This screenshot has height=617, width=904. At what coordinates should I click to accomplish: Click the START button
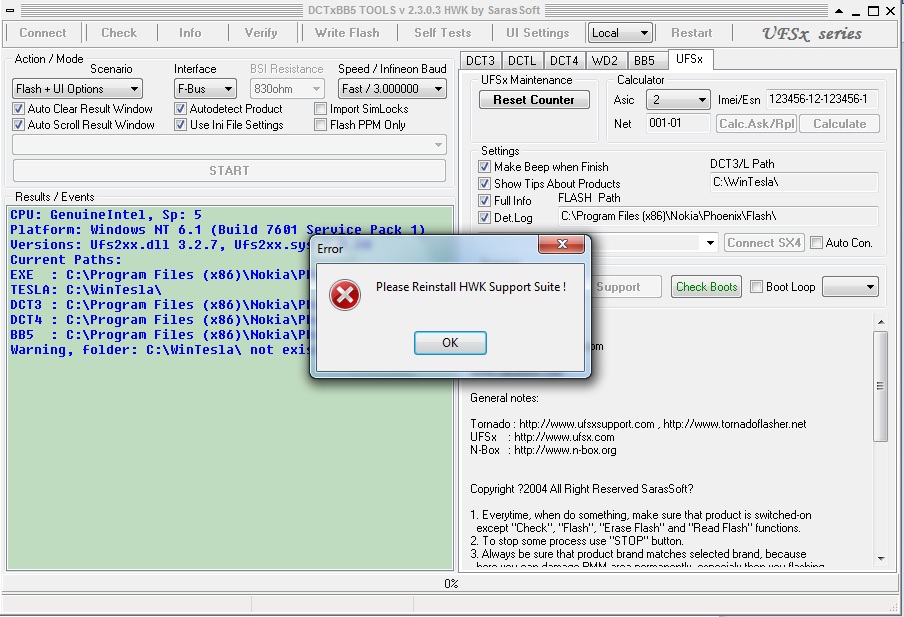click(229, 171)
